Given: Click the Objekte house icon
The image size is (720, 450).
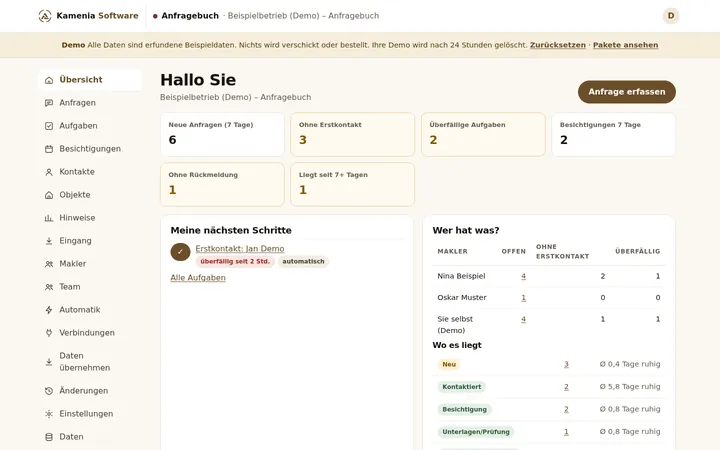Looking at the screenshot, I should 49,195.
